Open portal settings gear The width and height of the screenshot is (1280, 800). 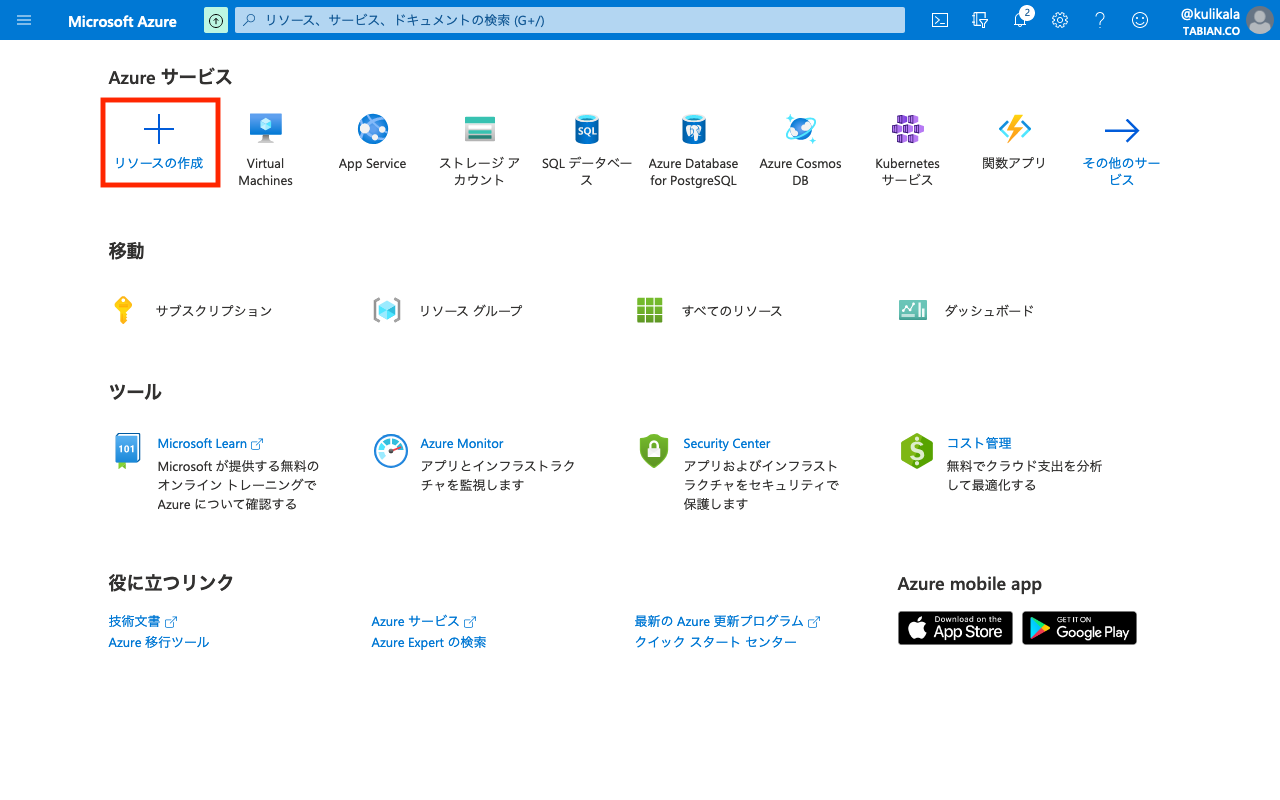point(1060,20)
